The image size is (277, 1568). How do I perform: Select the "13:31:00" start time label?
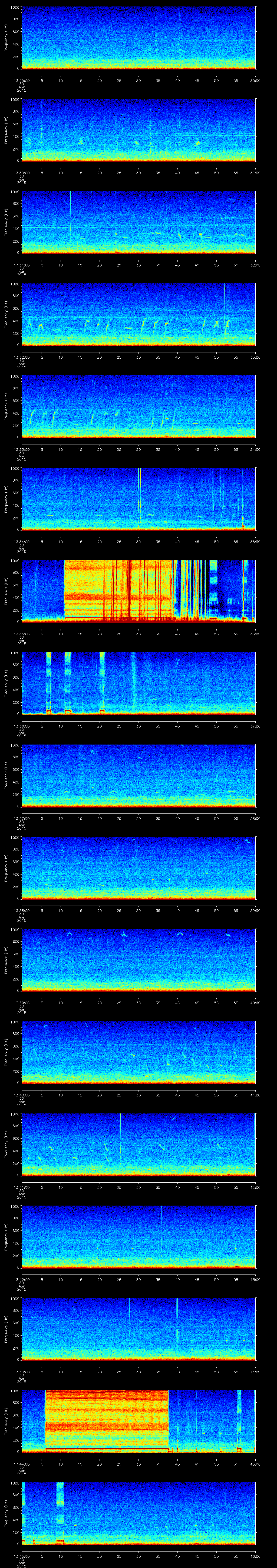21,264
